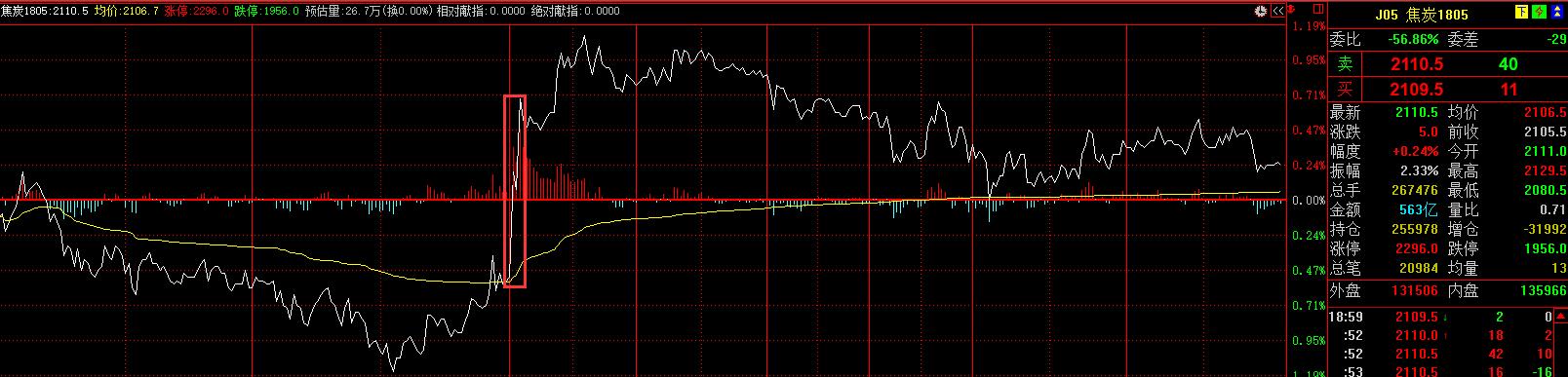Select the 外盘 outer volume row
The image size is (1568, 377).
click(1389, 290)
